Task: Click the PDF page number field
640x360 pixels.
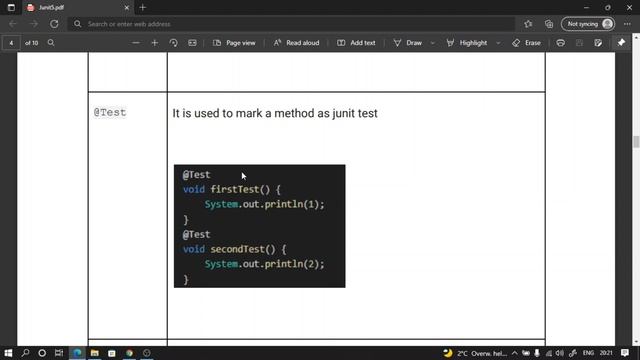Action: (x=11, y=43)
